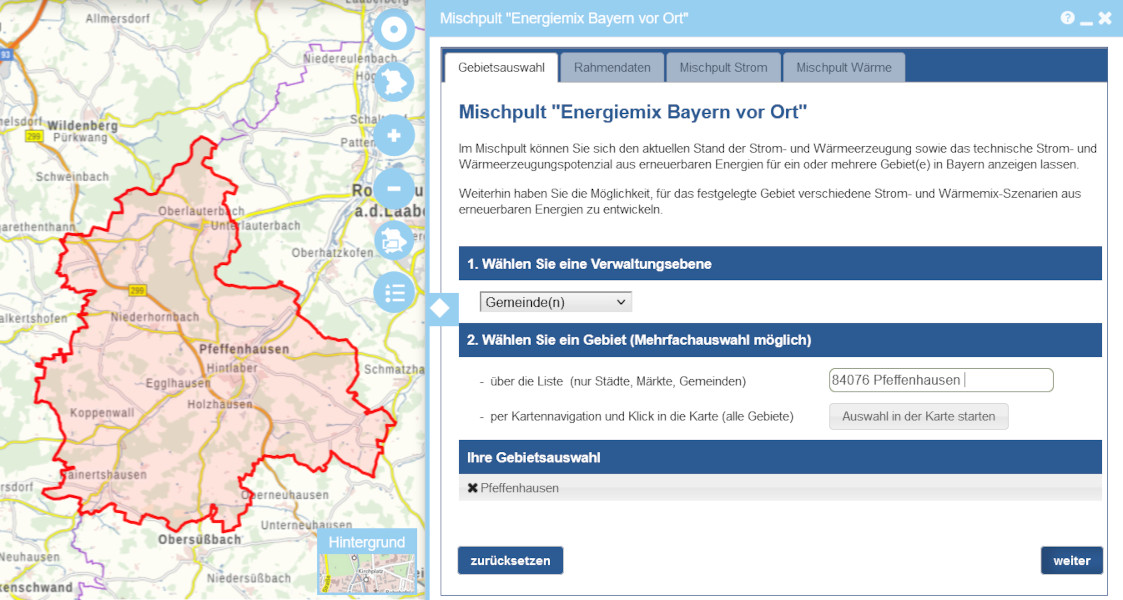Click the Bavaria overview map icon
The height and width of the screenshot is (600, 1123).
[394, 83]
